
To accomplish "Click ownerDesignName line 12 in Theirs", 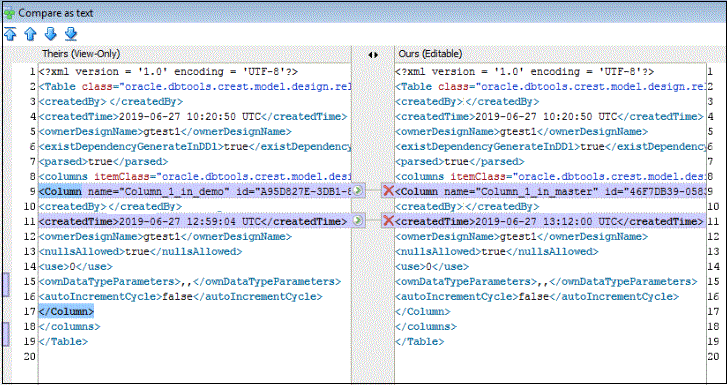I will tap(165, 237).
